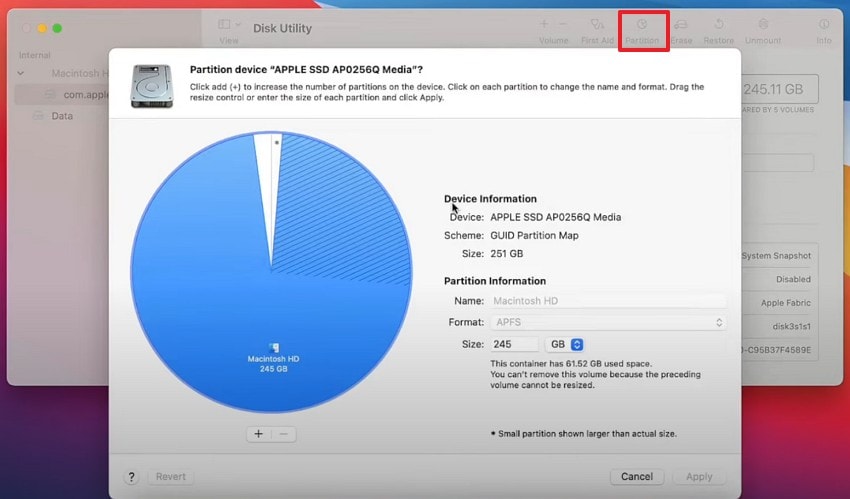Open the Info toolbar icon
850x499 pixels.
(824, 24)
